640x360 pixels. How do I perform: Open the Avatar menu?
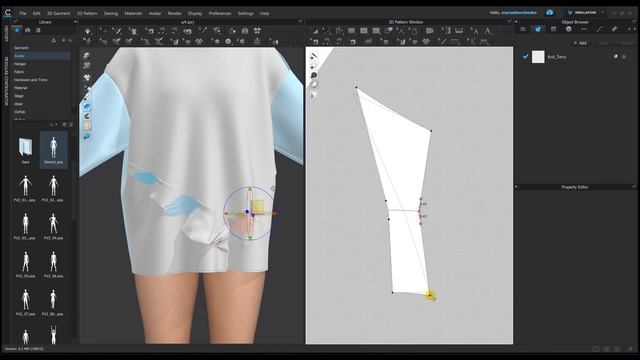[155, 13]
